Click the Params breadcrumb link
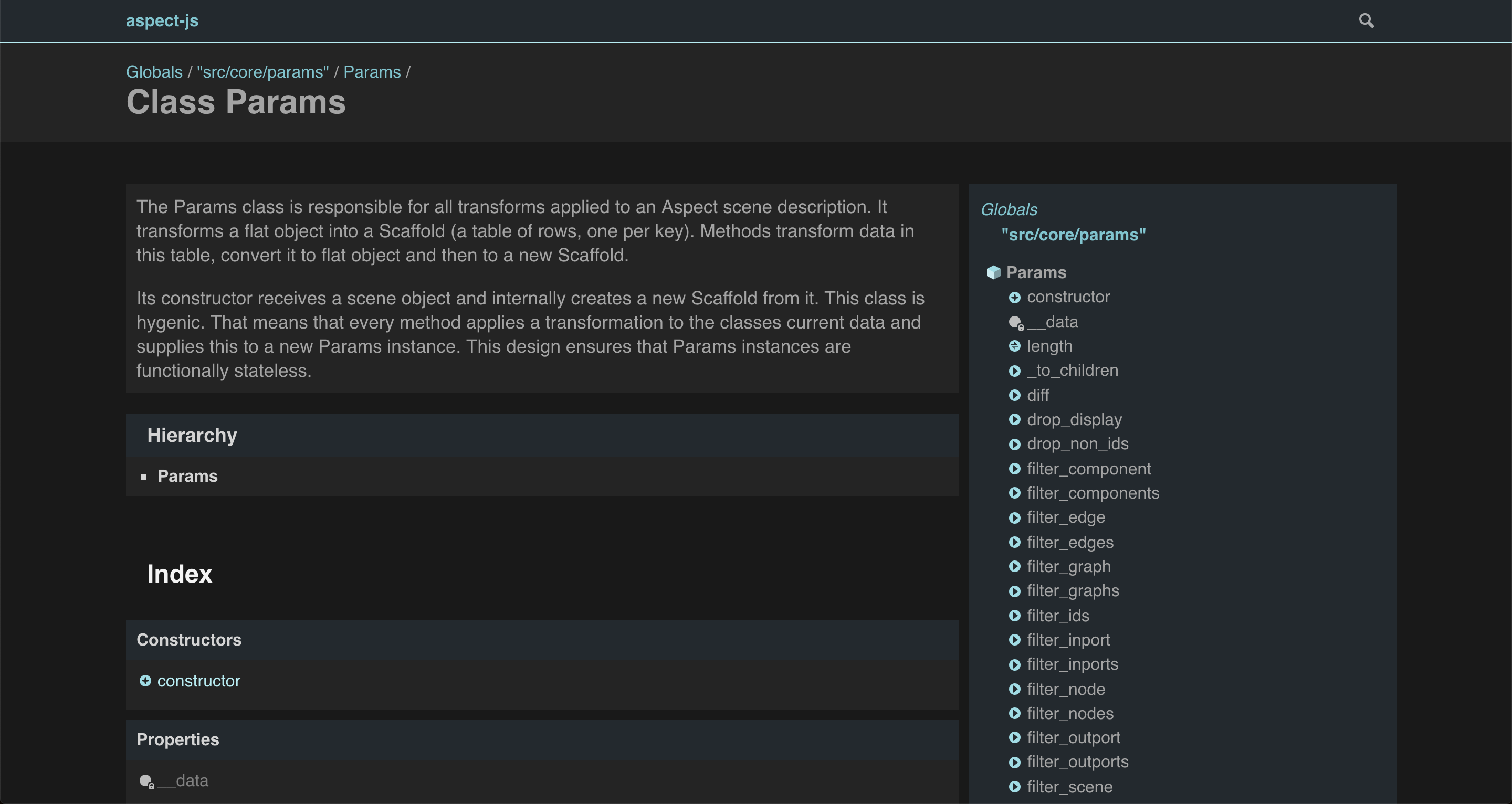 372,72
